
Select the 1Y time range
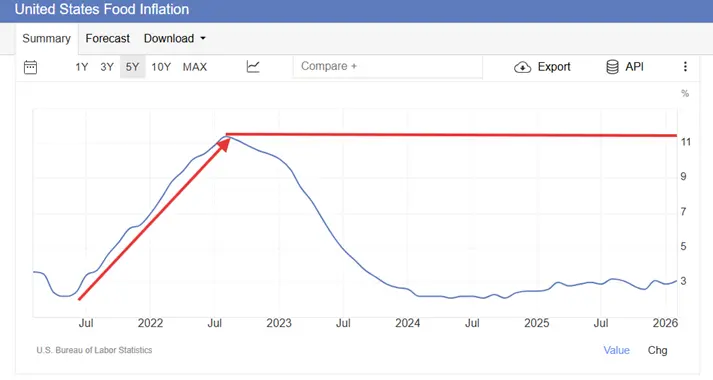(x=81, y=67)
